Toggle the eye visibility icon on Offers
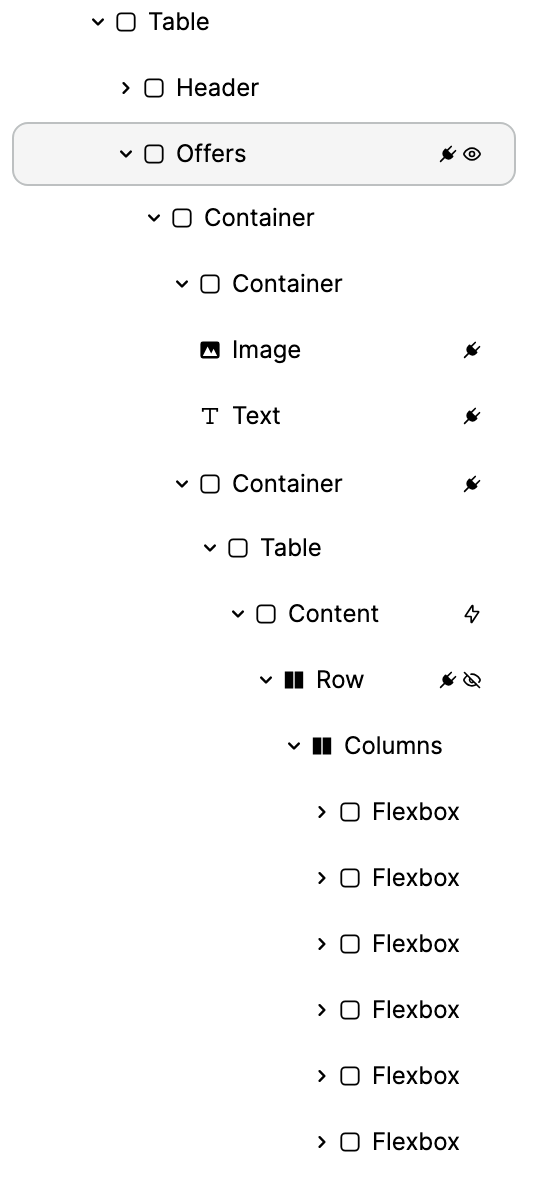 tap(472, 154)
